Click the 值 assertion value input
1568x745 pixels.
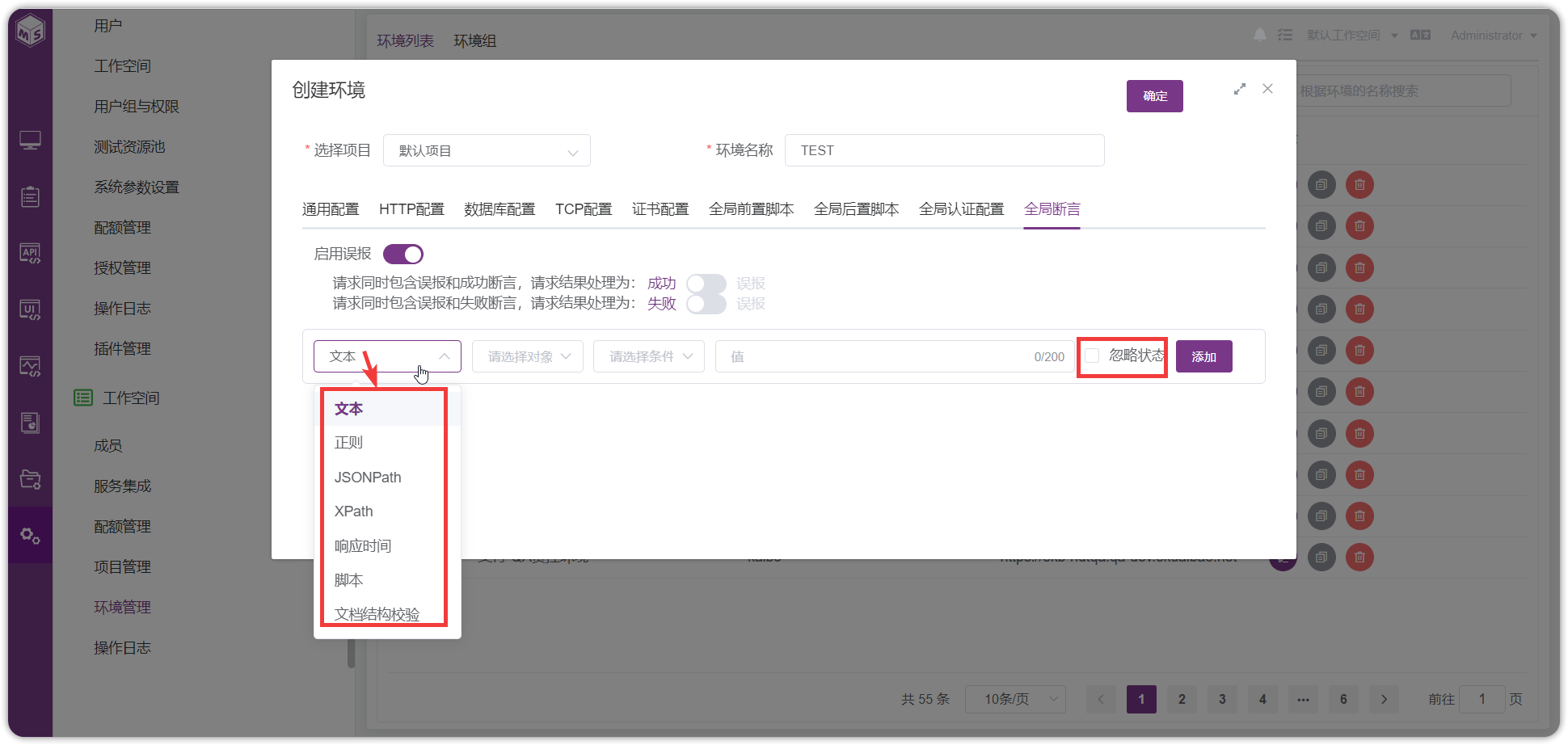click(895, 356)
